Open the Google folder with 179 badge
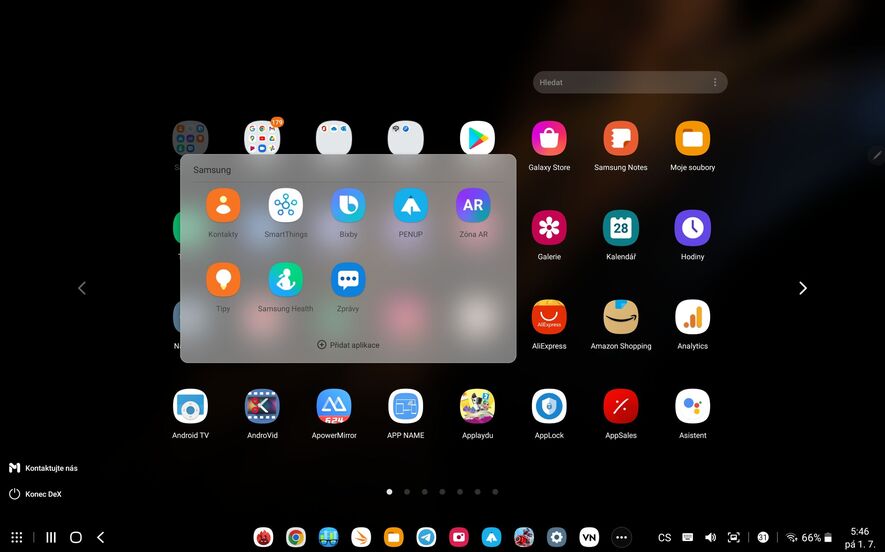Viewport: 885px width, 552px height. [x=262, y=137]
